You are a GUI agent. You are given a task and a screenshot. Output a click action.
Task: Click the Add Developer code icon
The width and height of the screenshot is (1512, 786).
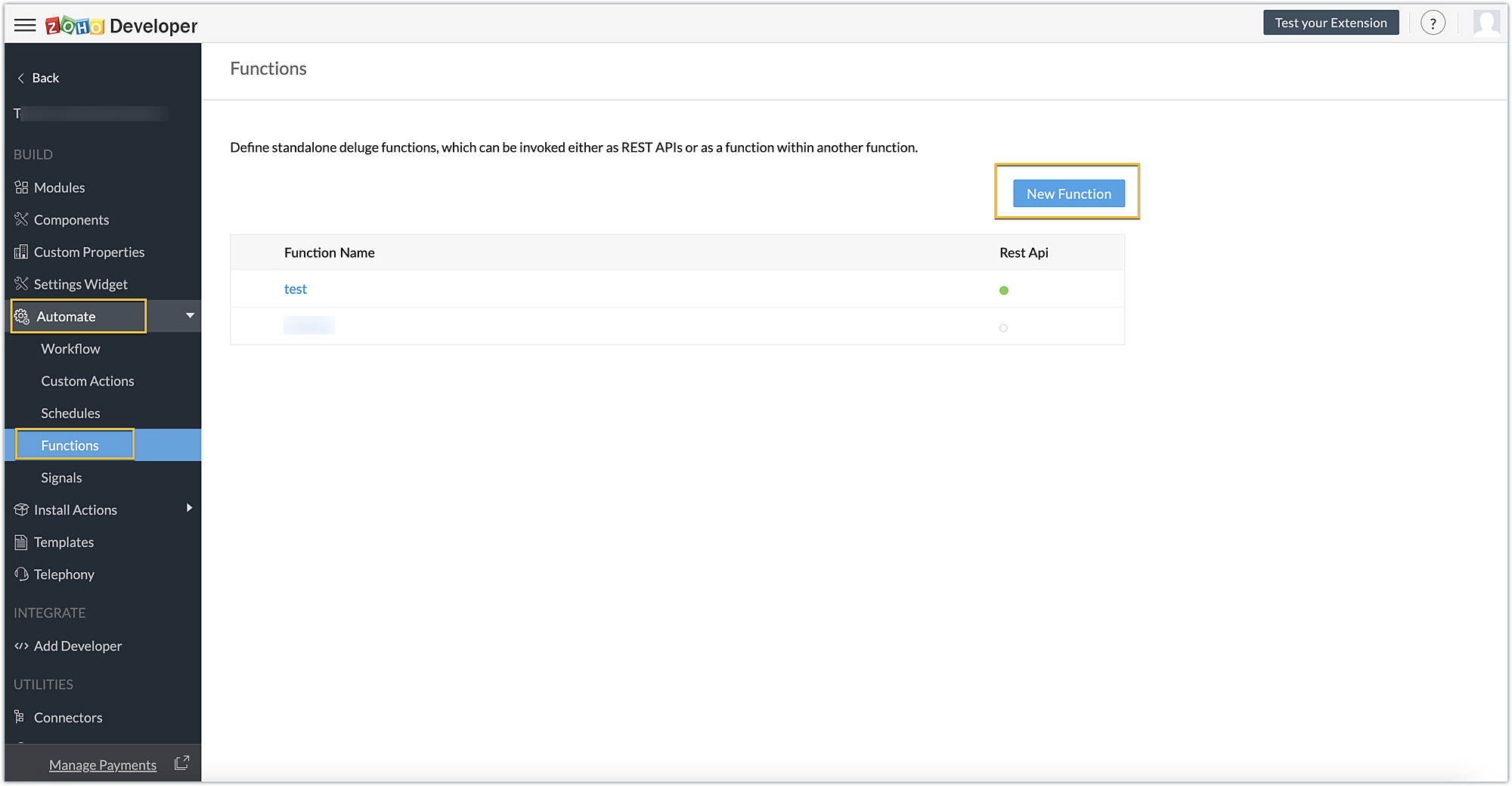[21, 646]
